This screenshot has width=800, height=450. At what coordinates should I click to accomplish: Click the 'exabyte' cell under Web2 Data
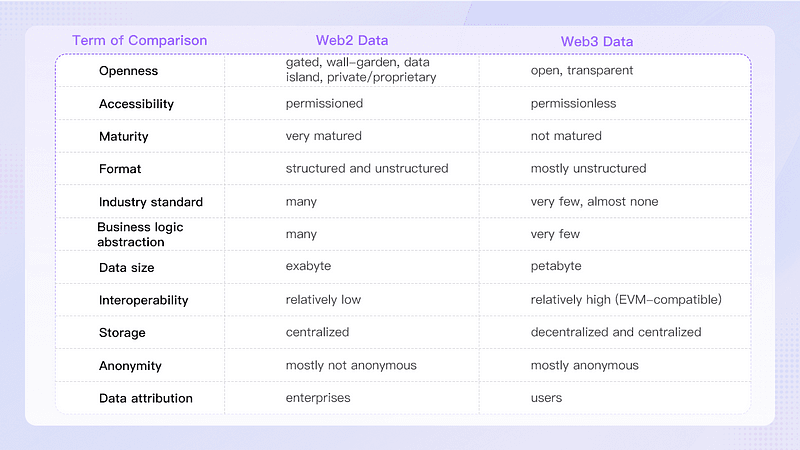pyautogui.click(x=308, y=266)
